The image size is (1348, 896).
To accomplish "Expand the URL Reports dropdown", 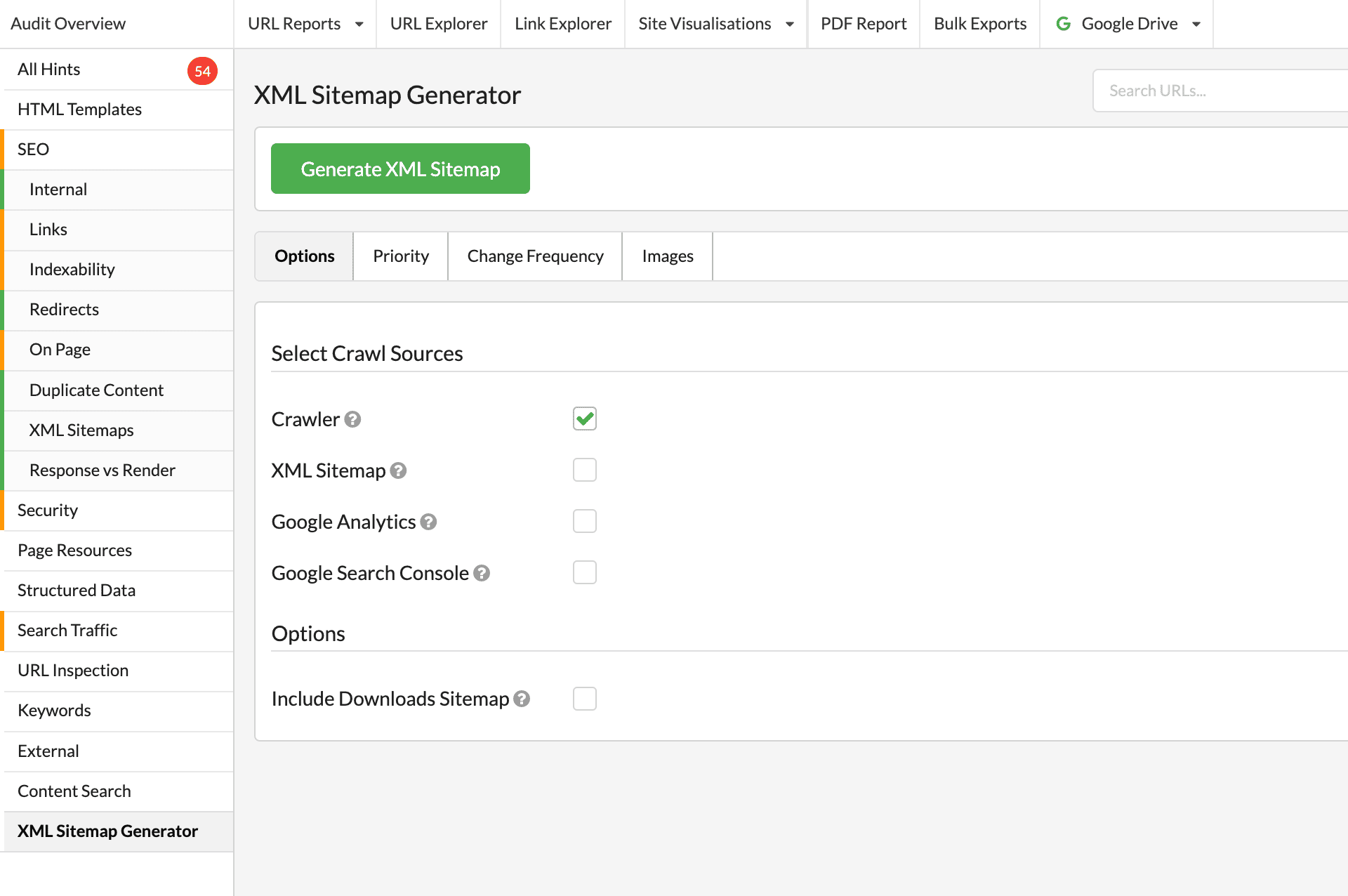I will click(359, 23).
